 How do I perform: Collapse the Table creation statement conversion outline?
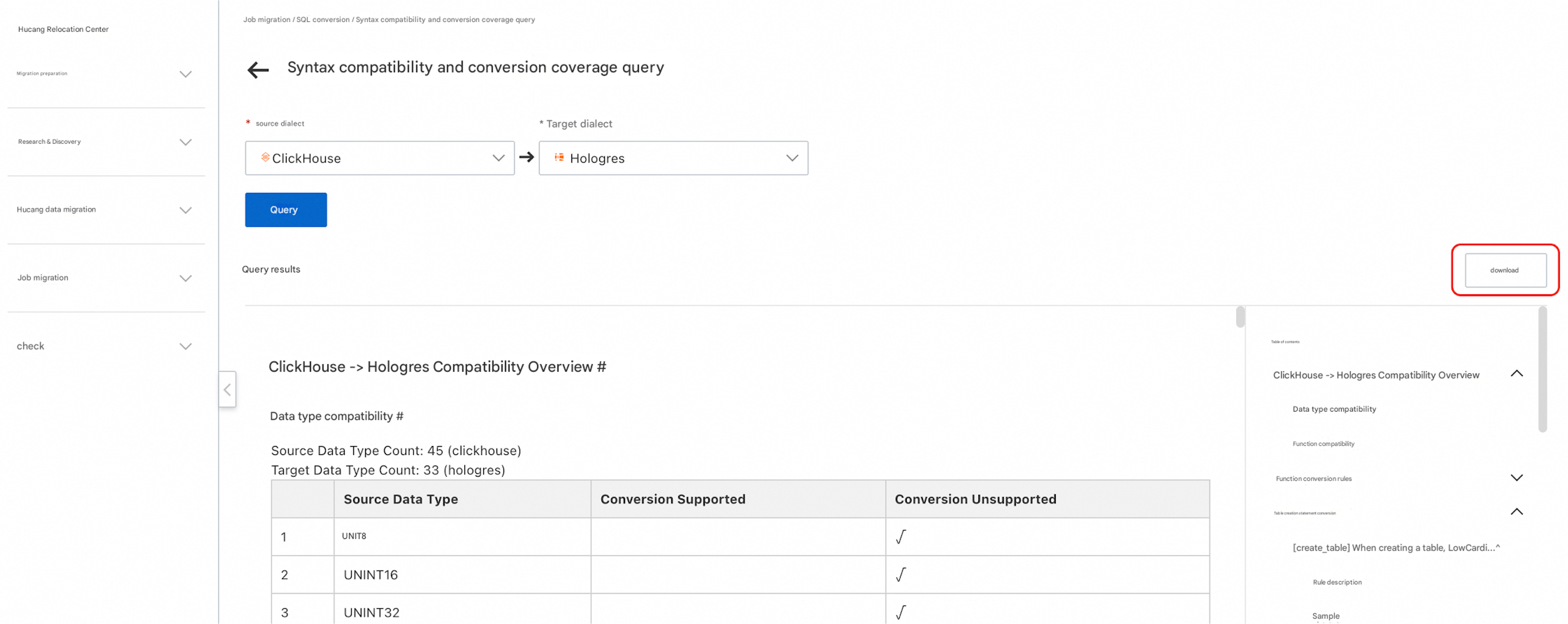coord(1516,512)
